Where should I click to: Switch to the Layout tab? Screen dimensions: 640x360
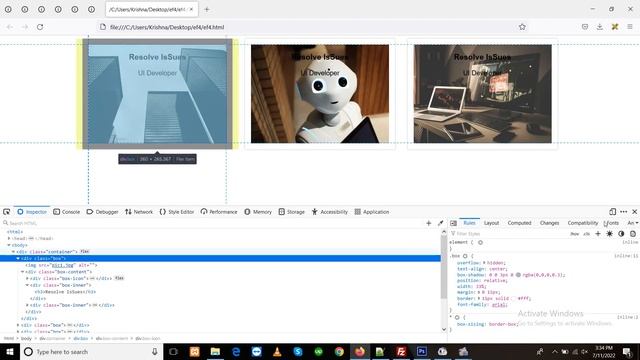click(x=491, y=223)
